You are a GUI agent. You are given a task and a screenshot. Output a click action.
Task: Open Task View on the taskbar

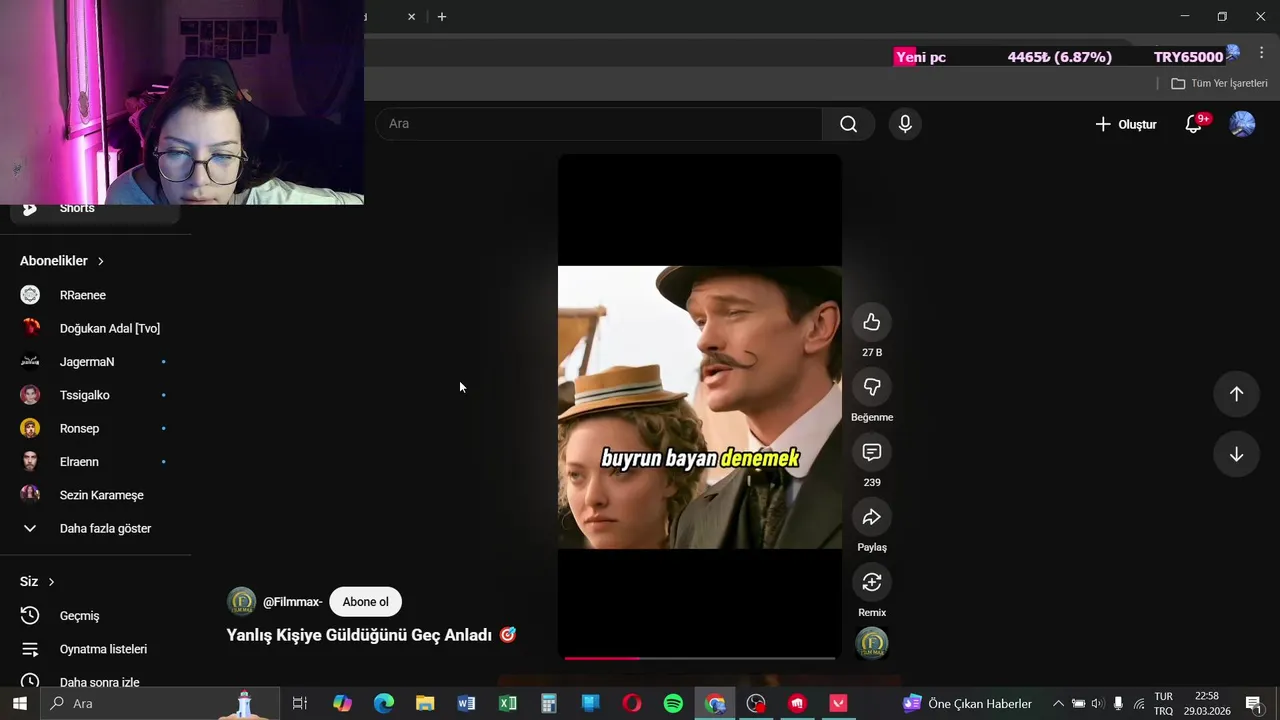pyautogui.click(x=299, y=704)
